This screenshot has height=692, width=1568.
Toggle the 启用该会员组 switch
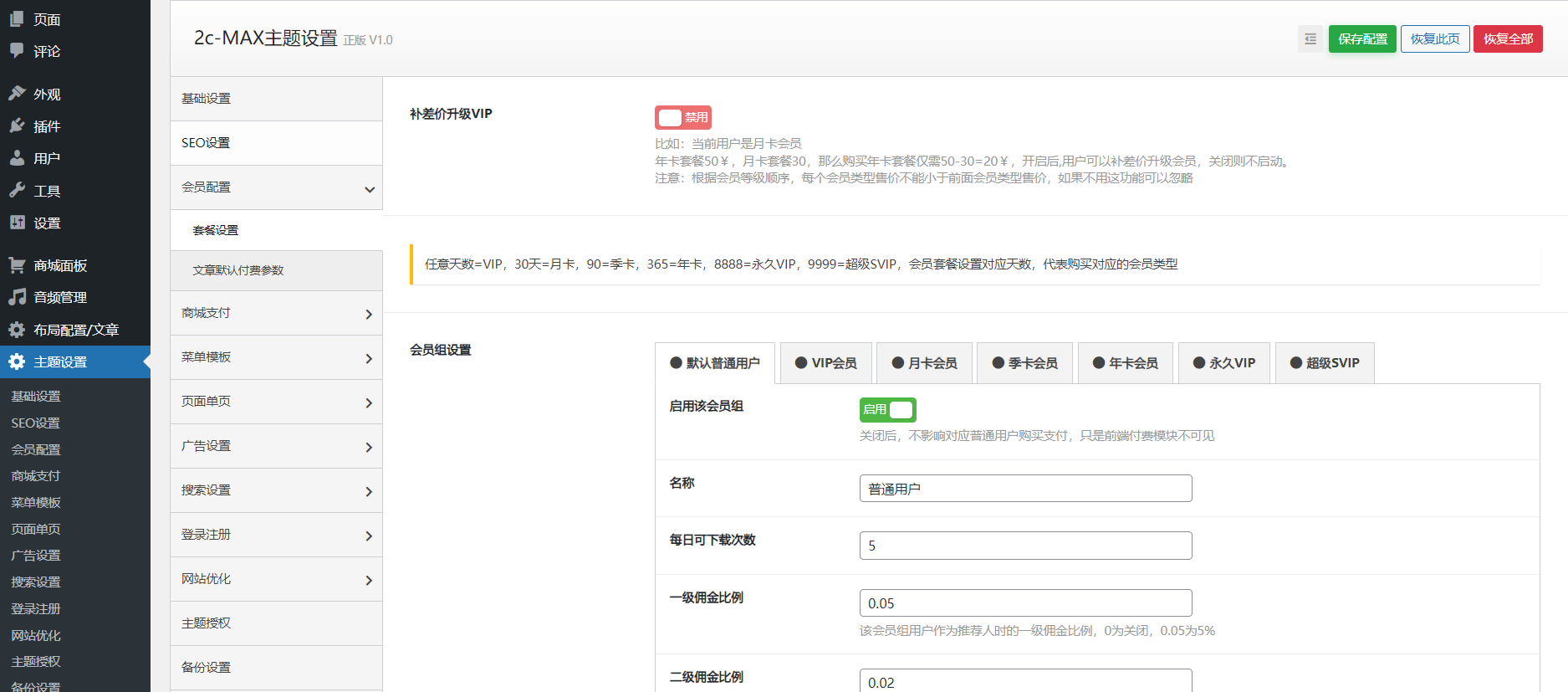pos(888,409)
